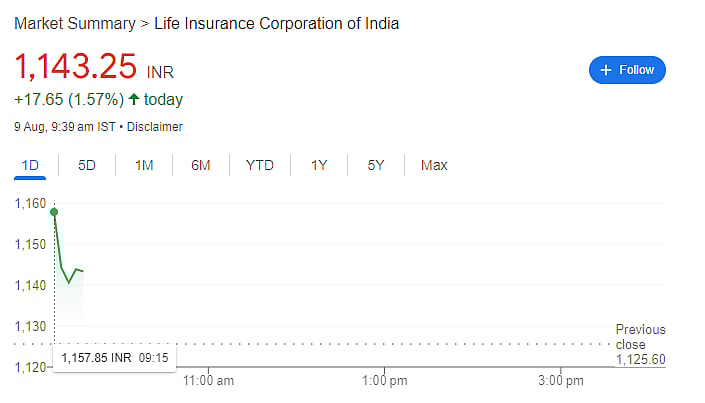705x403 pixels.
Task: Click the Follow button
Action: [x=627, y=70]
